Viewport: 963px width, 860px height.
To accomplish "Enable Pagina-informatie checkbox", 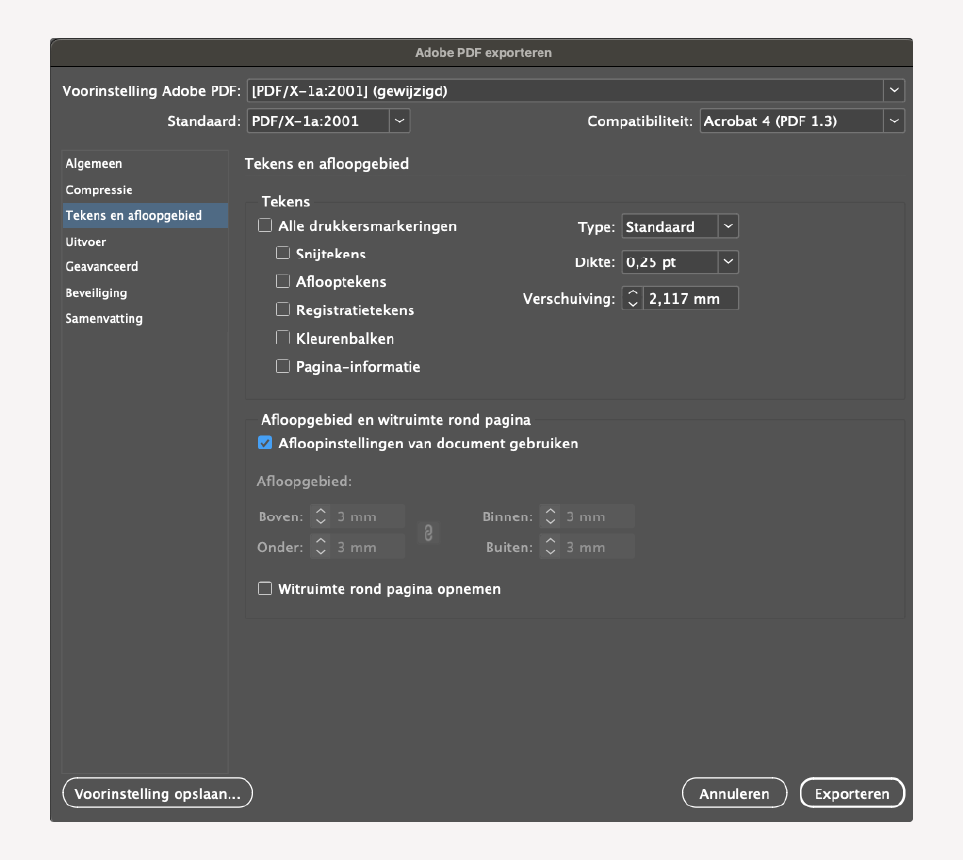I will coord(283,366).
